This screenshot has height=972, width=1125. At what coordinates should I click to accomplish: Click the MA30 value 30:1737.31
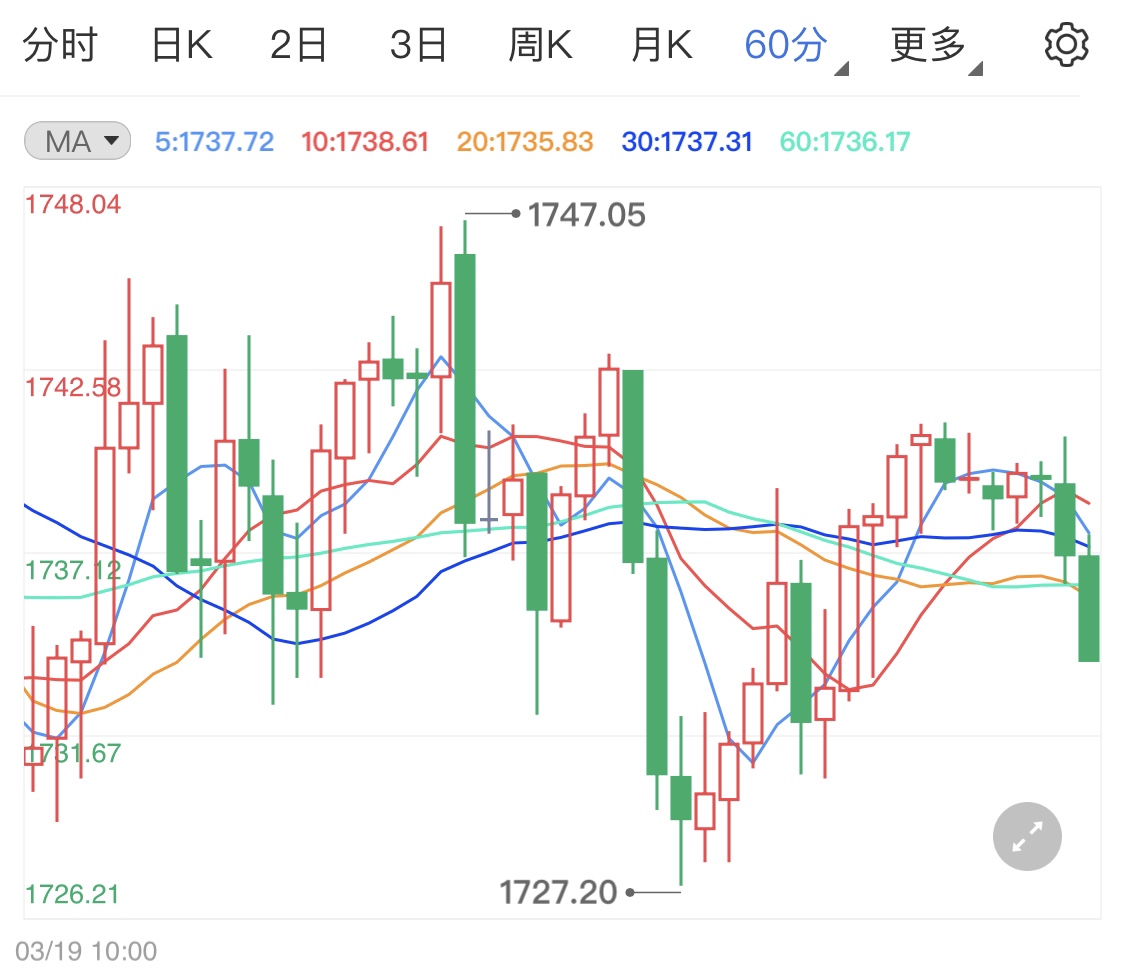(x=687, y=142)
